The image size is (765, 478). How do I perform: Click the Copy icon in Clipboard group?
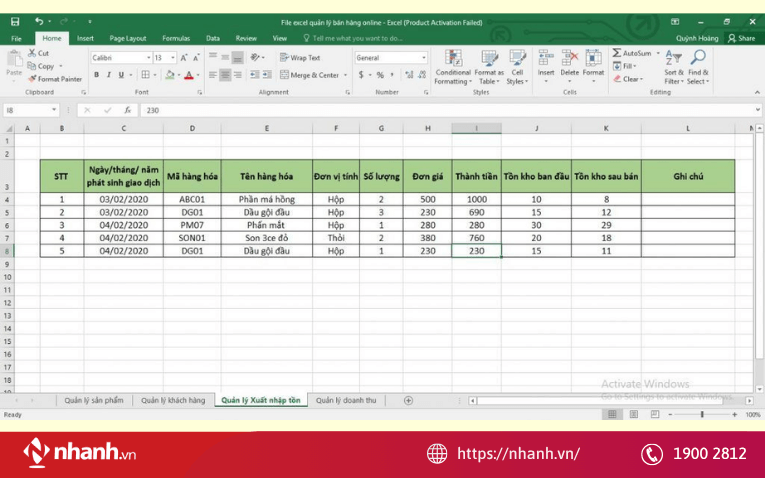coord(32,66)
